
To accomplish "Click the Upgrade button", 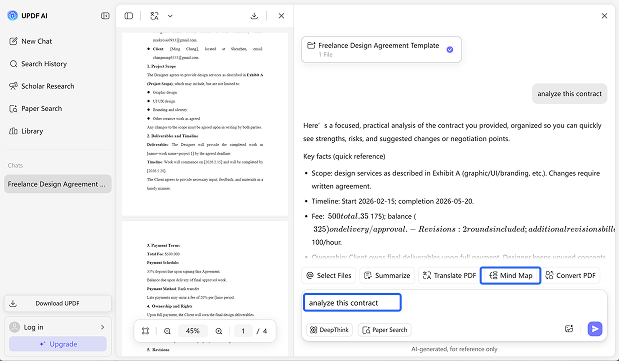I will [x=58, y=344].
